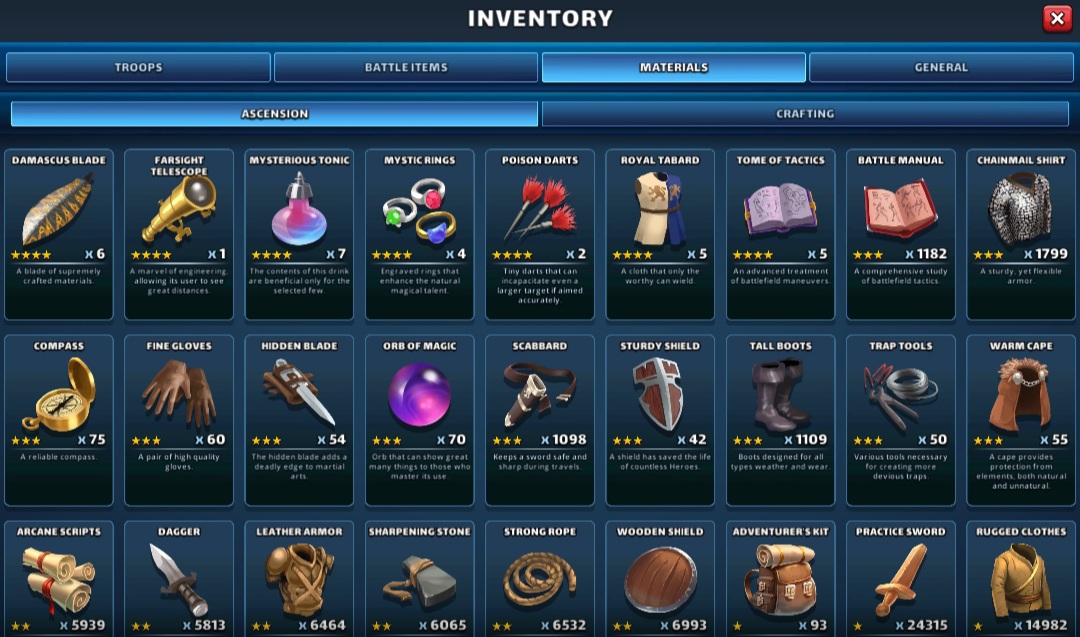Tap the Trap Tools icon

pos(900,394)
